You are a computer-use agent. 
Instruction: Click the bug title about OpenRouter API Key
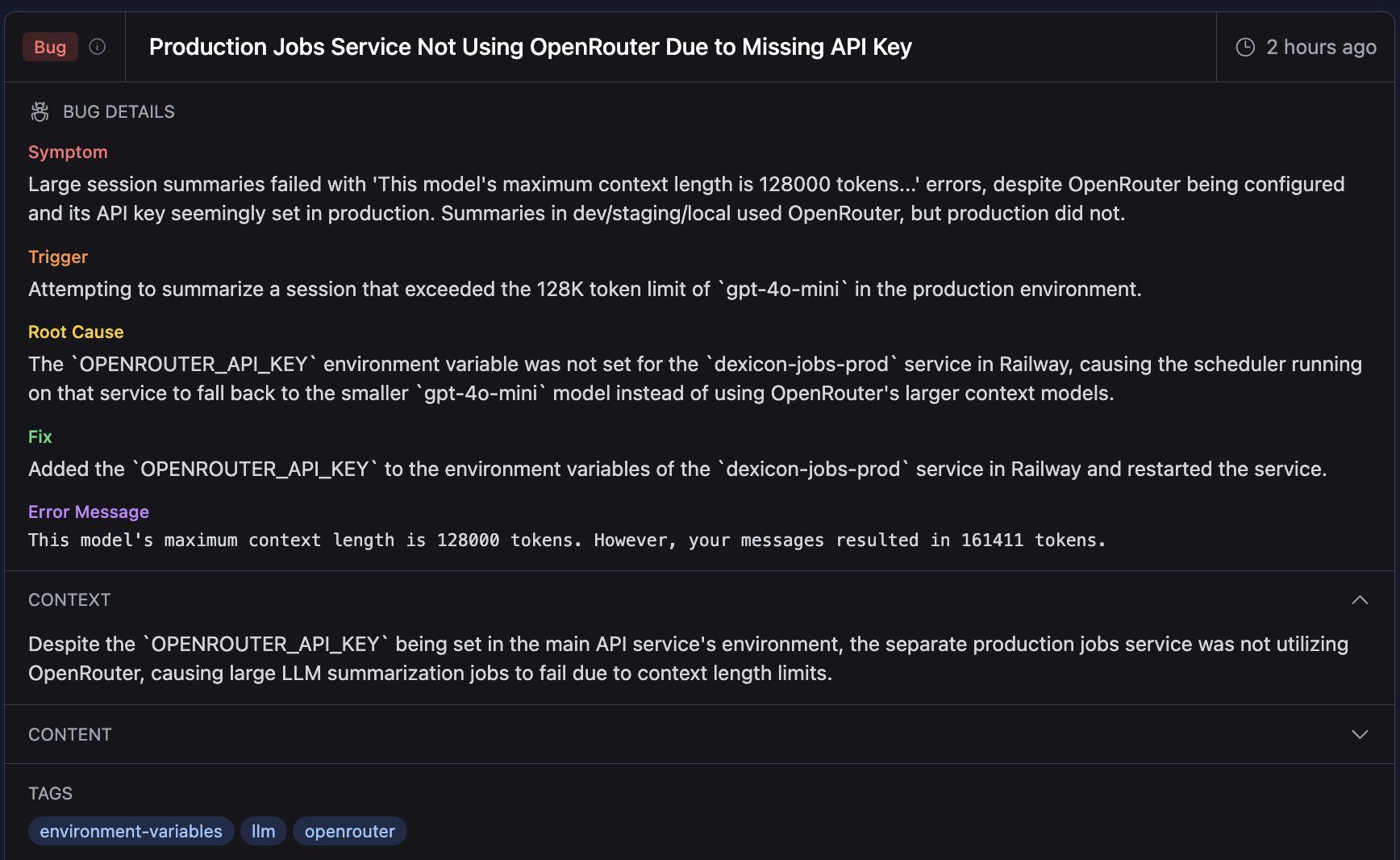point(530,47)
